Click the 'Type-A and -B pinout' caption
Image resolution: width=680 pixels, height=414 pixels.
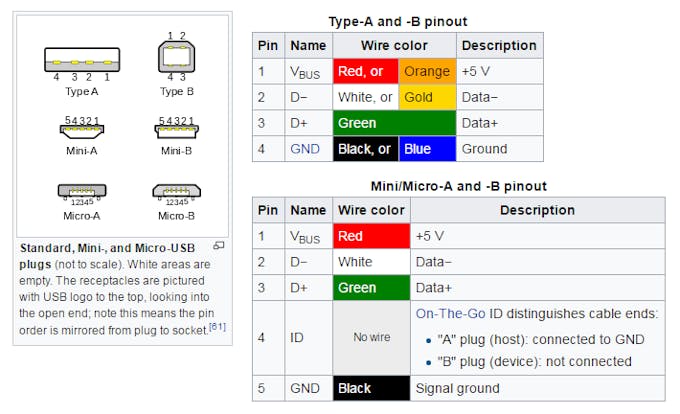click(x=397, y=21)
